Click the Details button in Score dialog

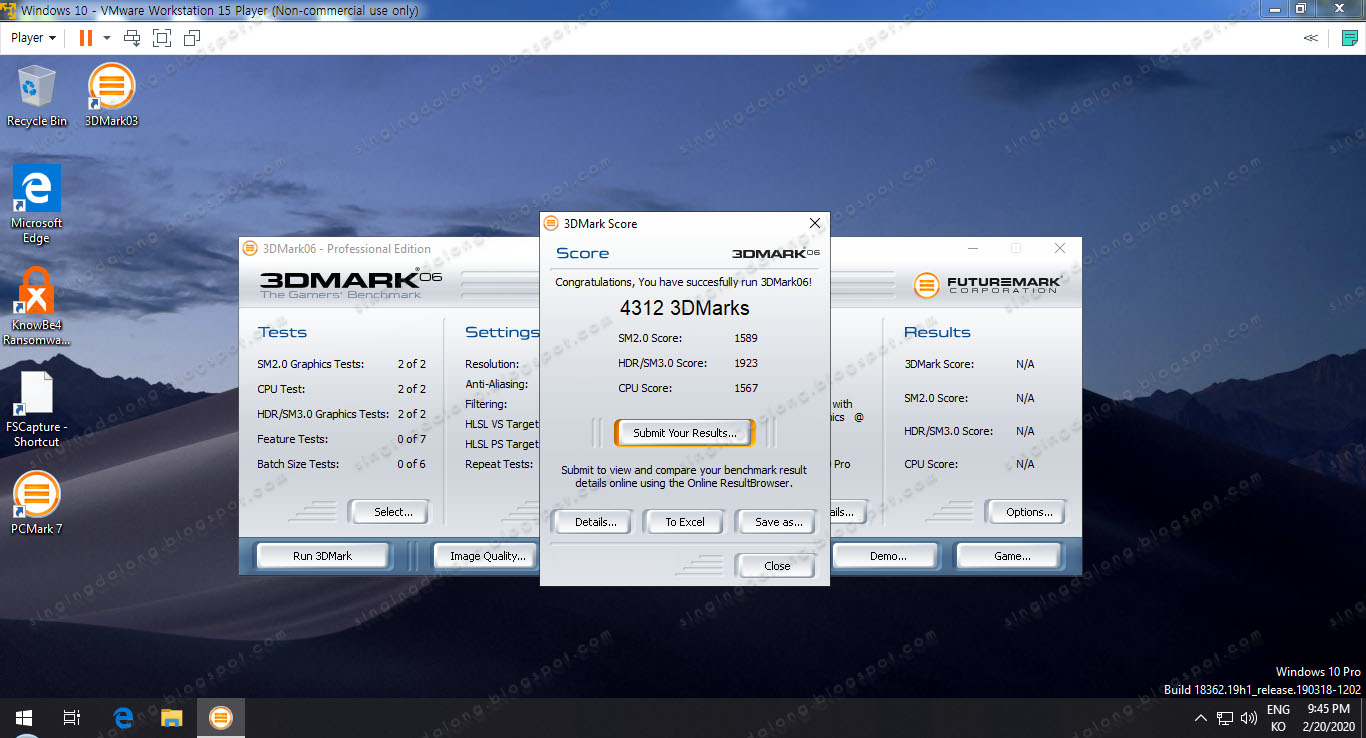pos(595,522)
